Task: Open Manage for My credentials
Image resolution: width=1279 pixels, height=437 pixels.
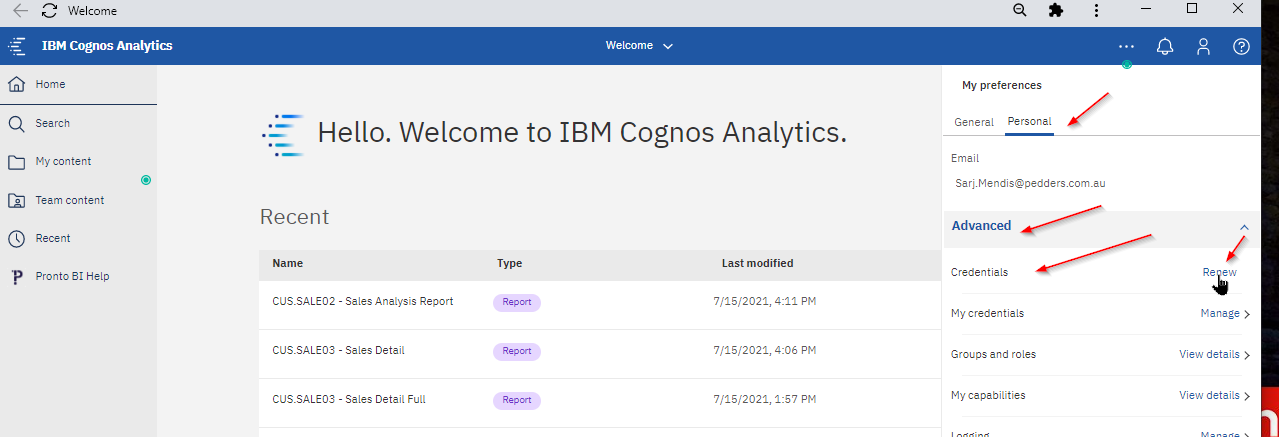Action: coord(1226,313)
